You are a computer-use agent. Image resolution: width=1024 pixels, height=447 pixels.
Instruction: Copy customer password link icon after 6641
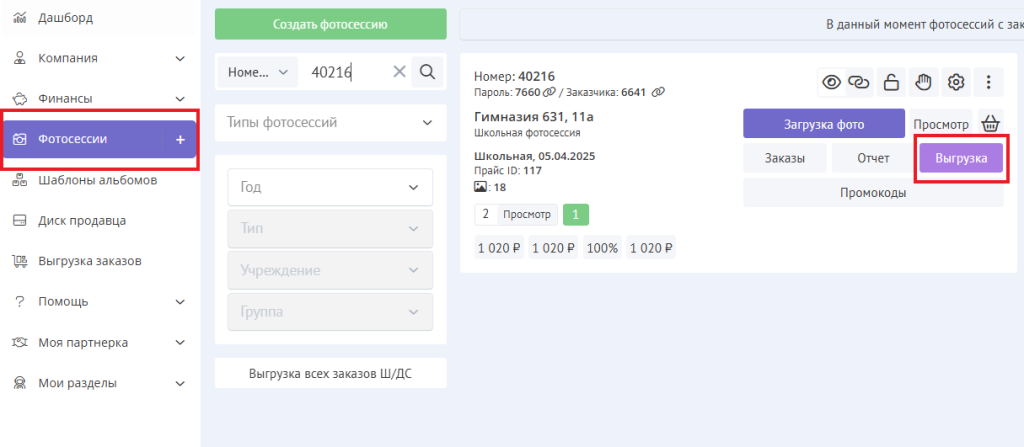(x=658, y=92)
